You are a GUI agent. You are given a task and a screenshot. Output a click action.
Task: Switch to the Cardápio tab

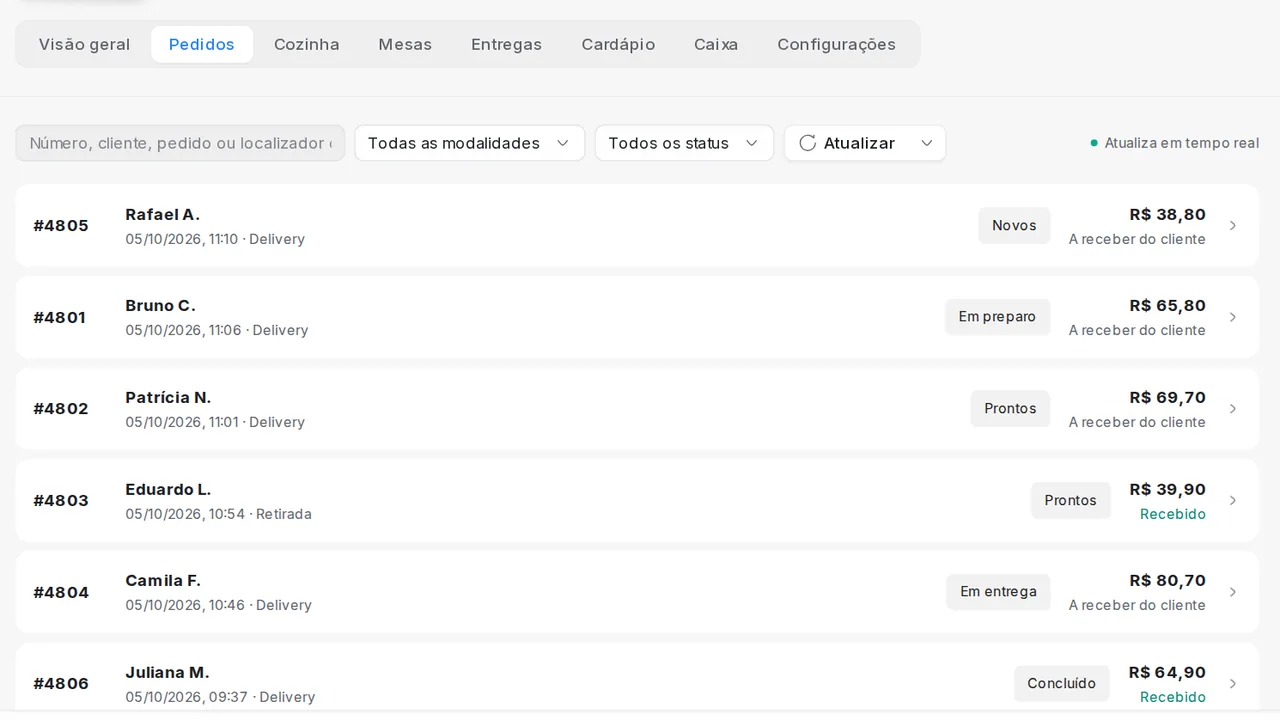(618, 44)
